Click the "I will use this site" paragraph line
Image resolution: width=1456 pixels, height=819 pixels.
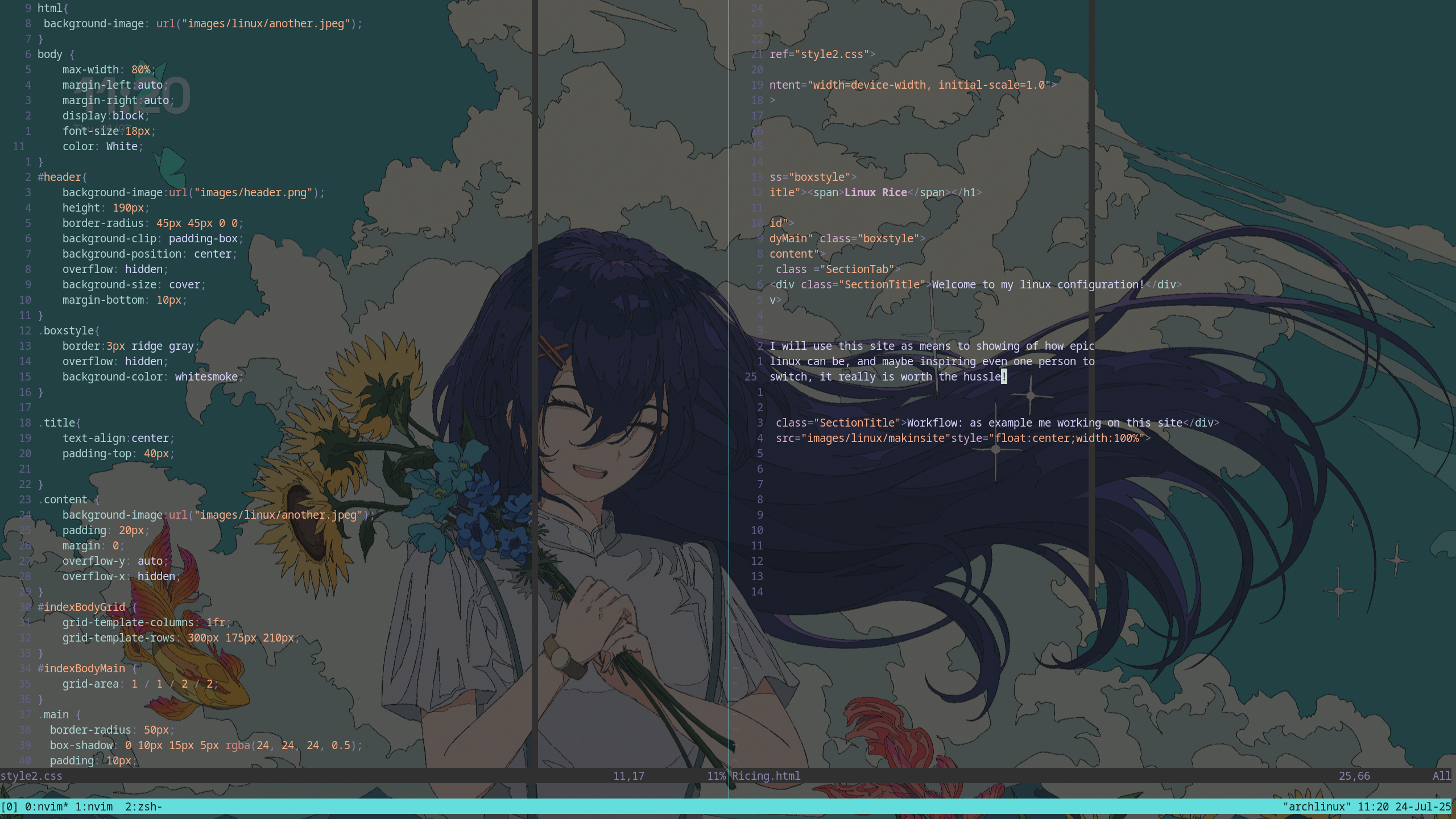click(x=932, y=346)
